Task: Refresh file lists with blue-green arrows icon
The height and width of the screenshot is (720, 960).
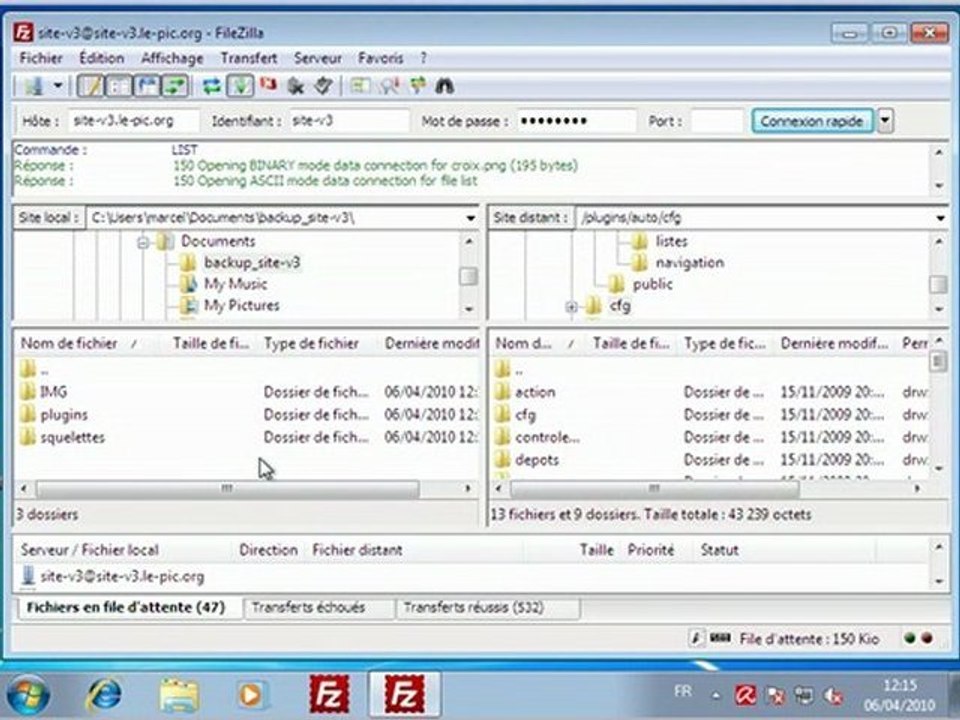Action: (212, 86)
